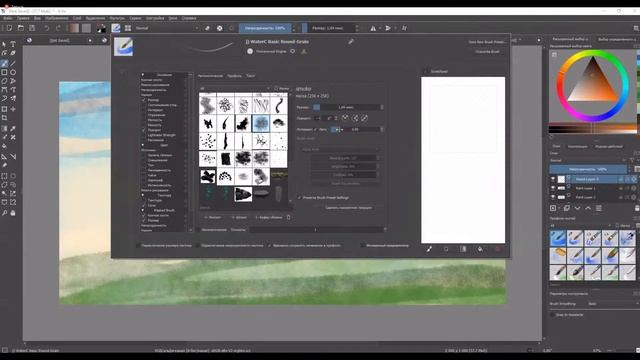Hide Paint Layer 3 visibility eye

(x=553, y=179)
